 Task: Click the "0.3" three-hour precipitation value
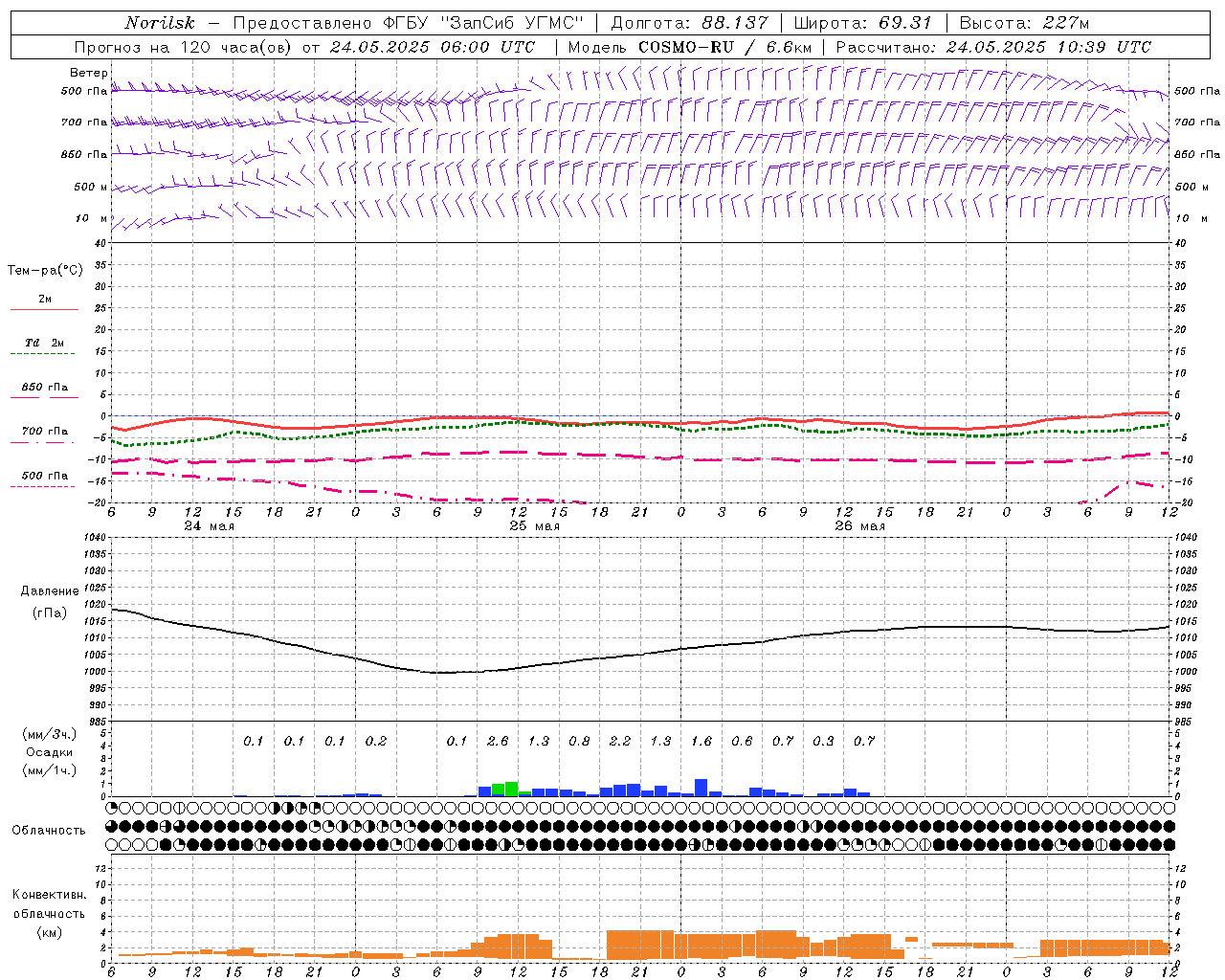[x=823, y=742]
